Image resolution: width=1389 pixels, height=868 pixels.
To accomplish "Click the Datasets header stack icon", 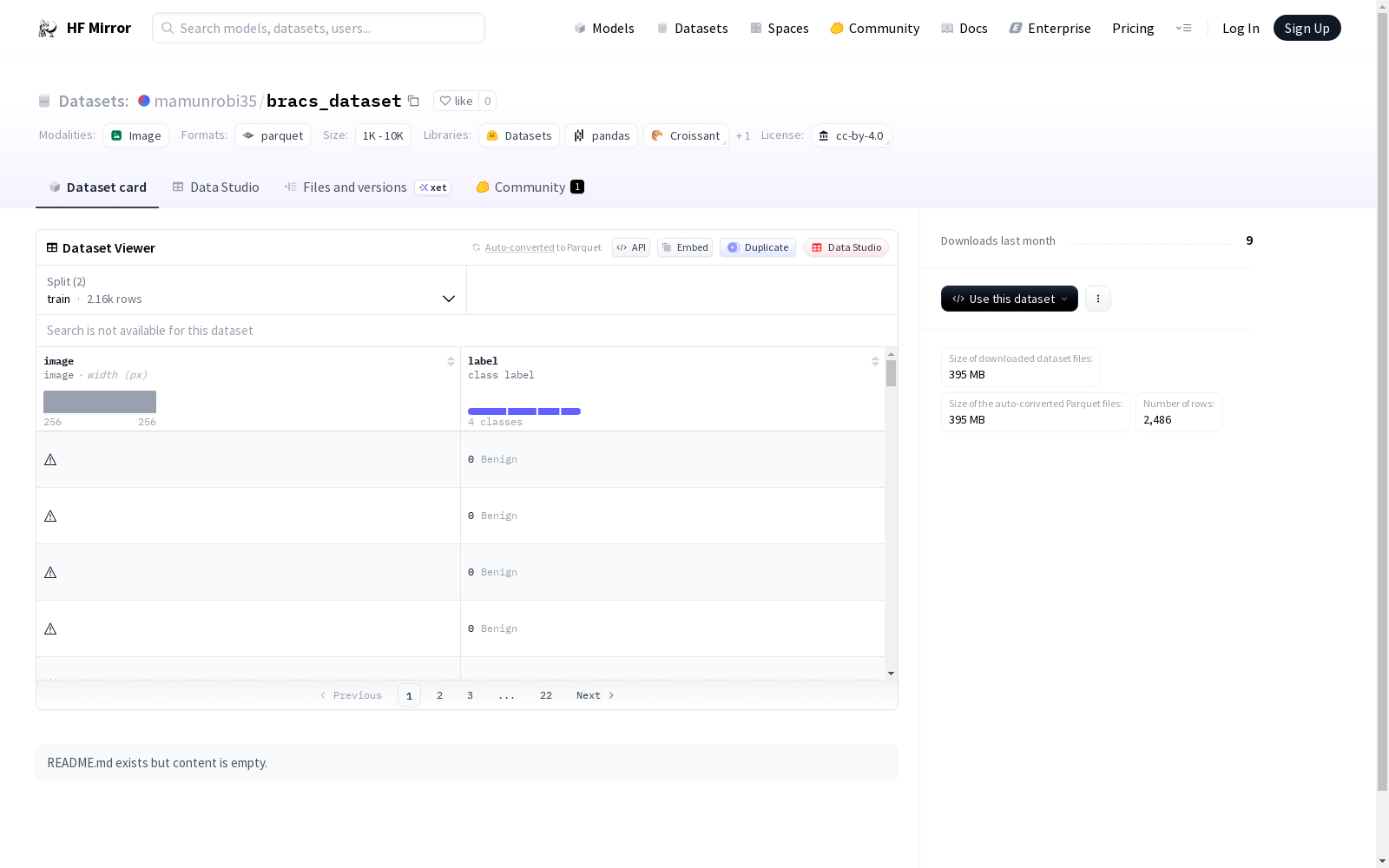I will click(x=44, y=102).
